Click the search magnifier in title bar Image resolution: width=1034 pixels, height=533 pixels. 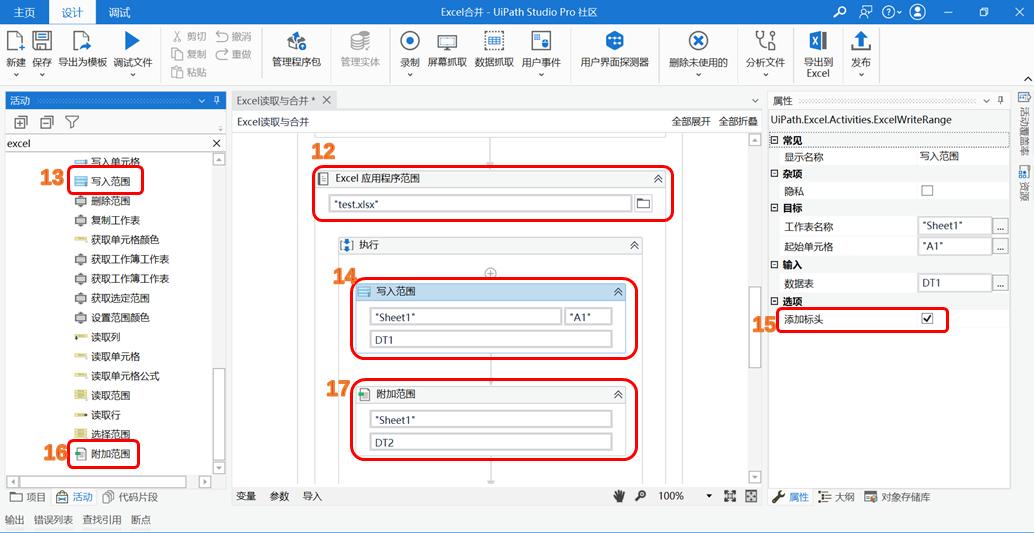(x=839, y=12)
